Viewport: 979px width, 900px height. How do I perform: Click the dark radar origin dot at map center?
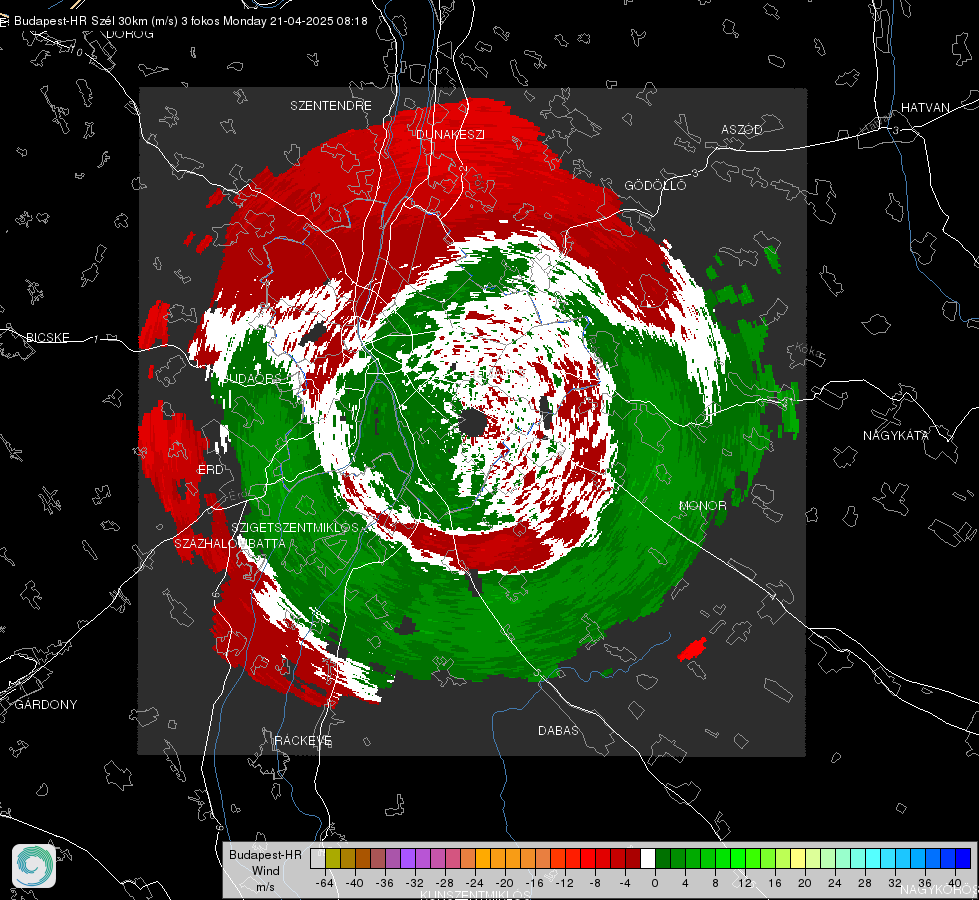(473, 423)
